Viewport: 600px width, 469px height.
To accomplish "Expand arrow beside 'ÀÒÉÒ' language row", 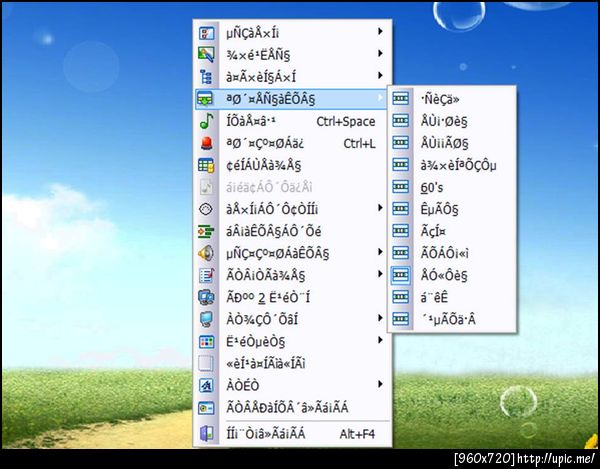I will tap(380, 384).
